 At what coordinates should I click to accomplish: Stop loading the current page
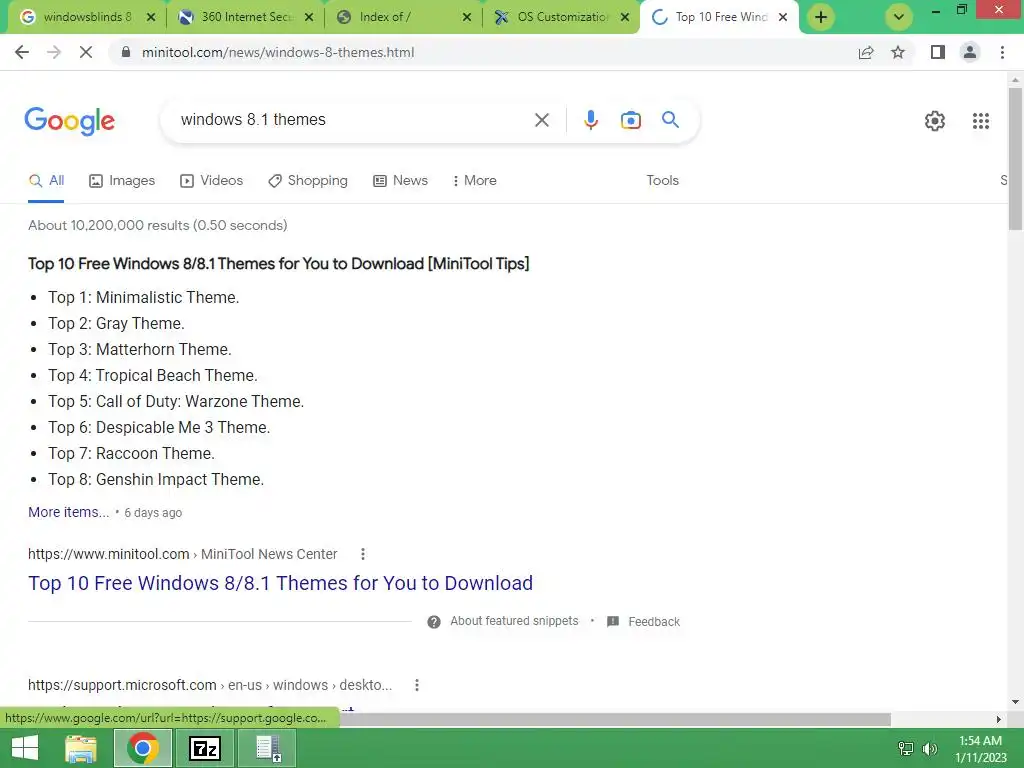pyautogui.click(x=86, y=52)
